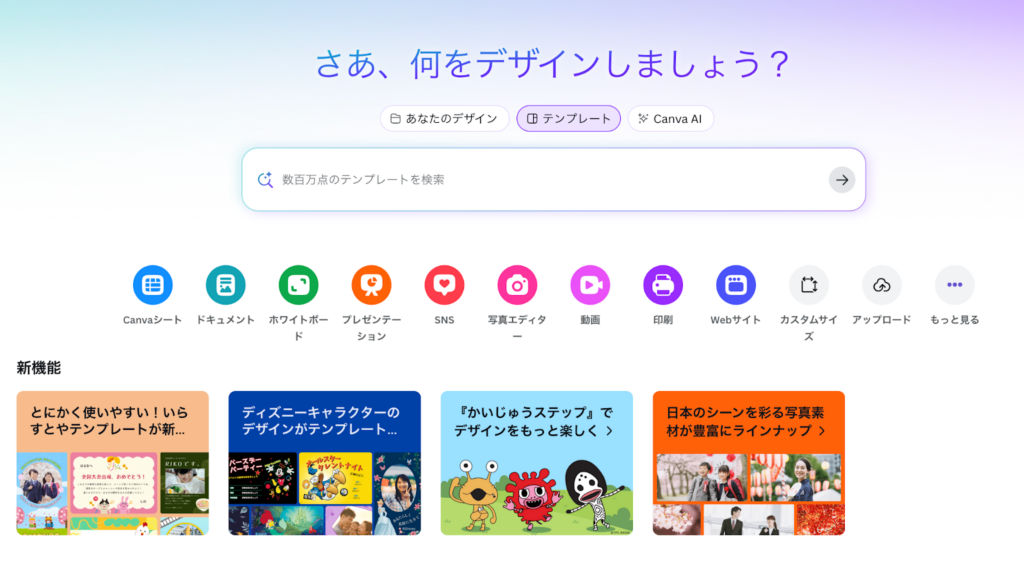Viewport: 1024px width, 565px height.
Task: Select the SNS heart icon
Action: pyautogui.click(x=444, y=285)
